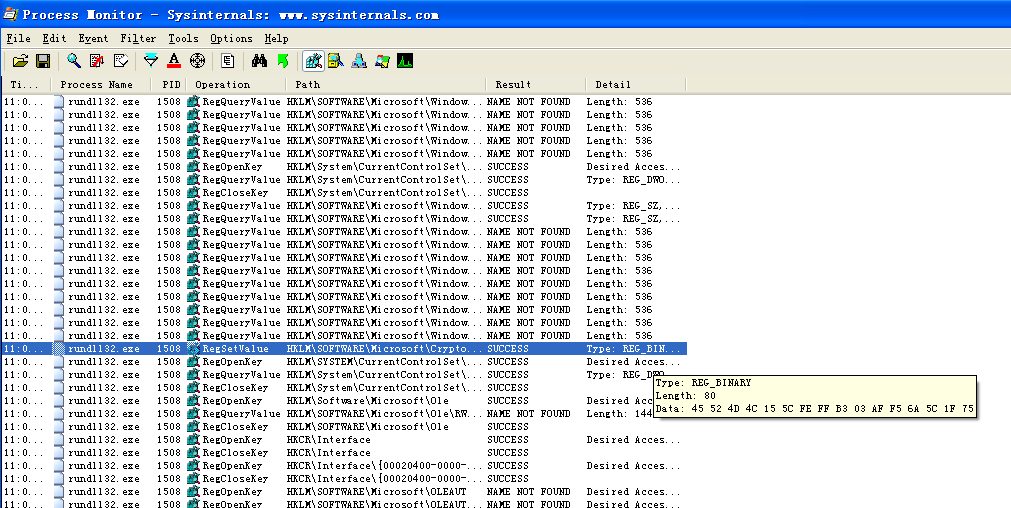Click the Result column header
This screenshot has height=508, width=1011.
click(x=536, y=84)
